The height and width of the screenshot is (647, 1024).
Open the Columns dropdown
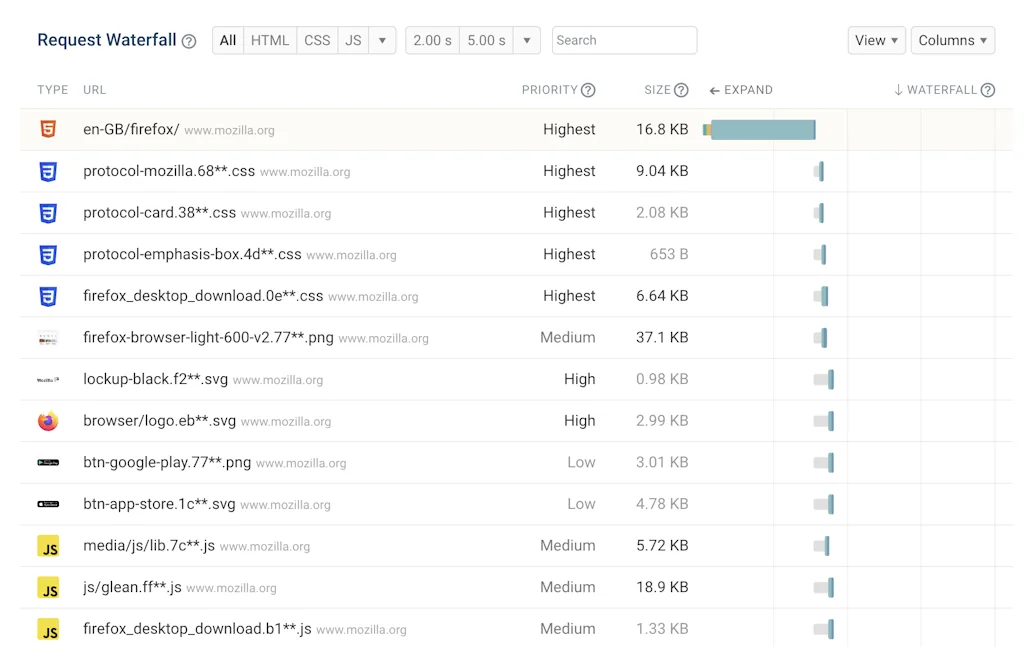point(952,40)
